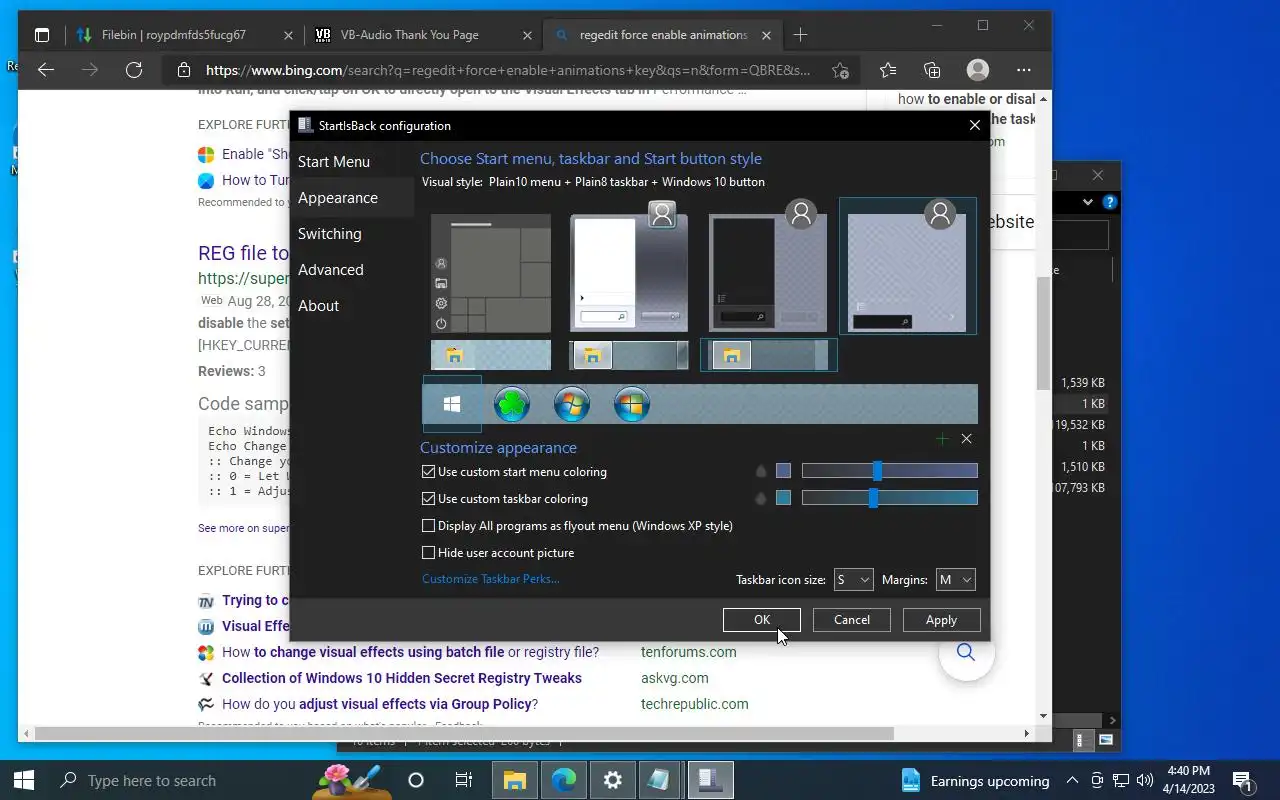Click Bing search magnifier floating button
This screenshot has height=800, width=1280.
click(x=965, y=653)
